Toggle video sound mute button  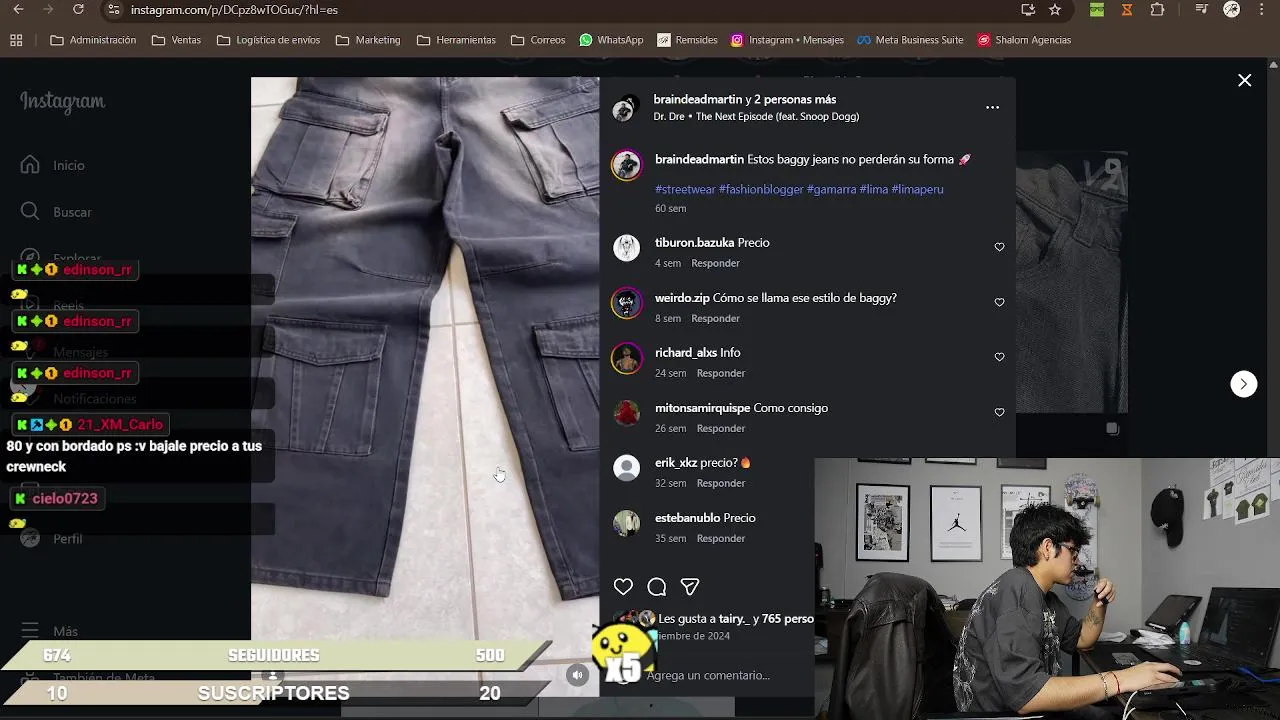click(577, 675)
